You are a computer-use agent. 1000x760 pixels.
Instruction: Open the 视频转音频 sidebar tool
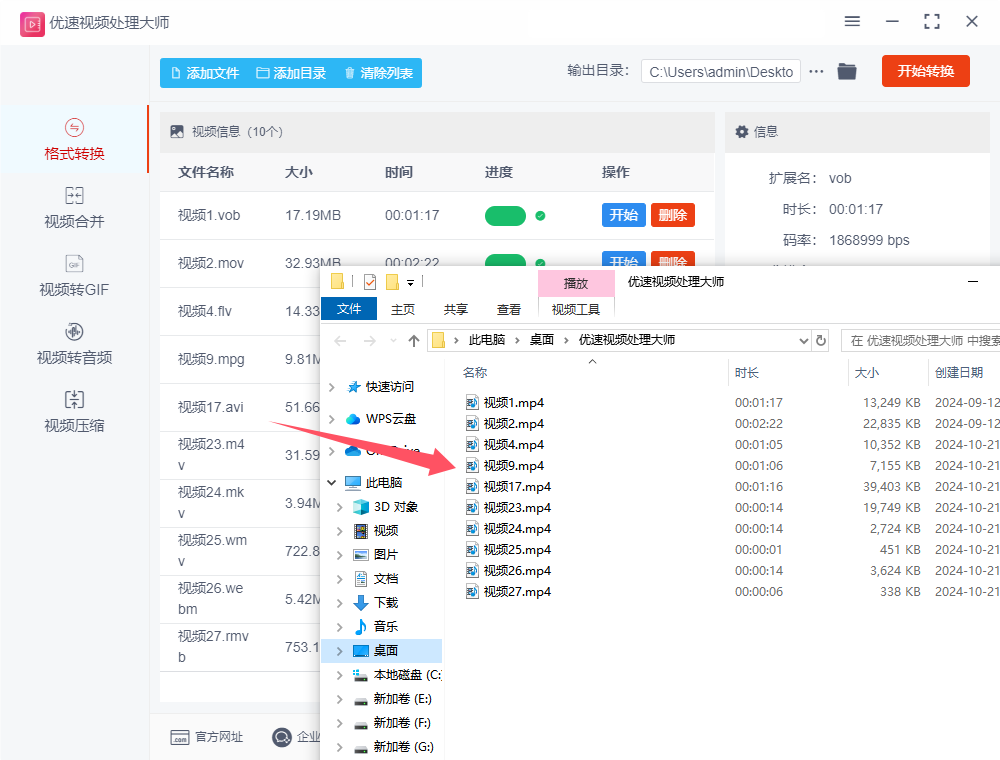74,343
